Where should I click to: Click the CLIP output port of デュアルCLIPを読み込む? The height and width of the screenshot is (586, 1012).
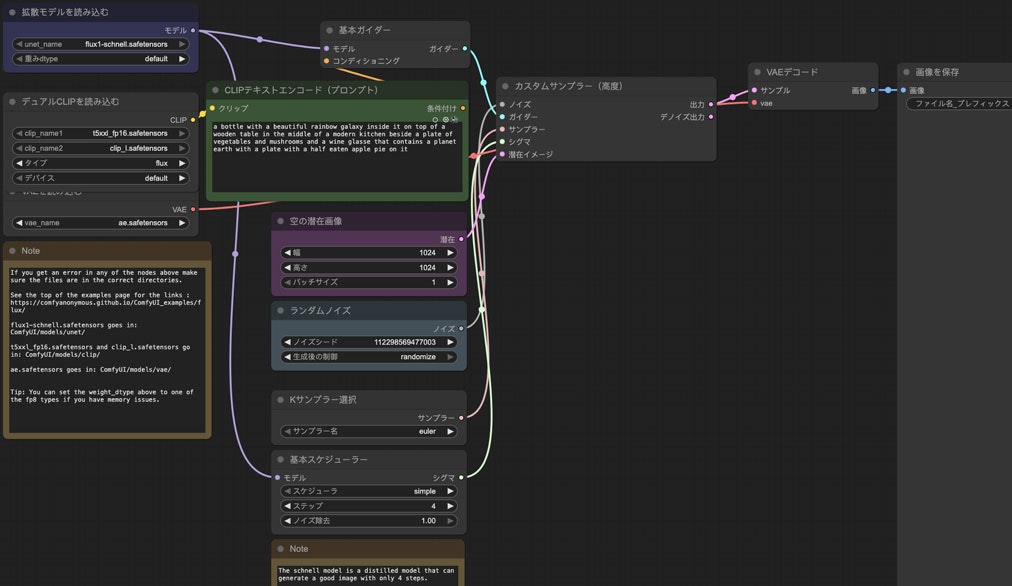tap(193, 120)
